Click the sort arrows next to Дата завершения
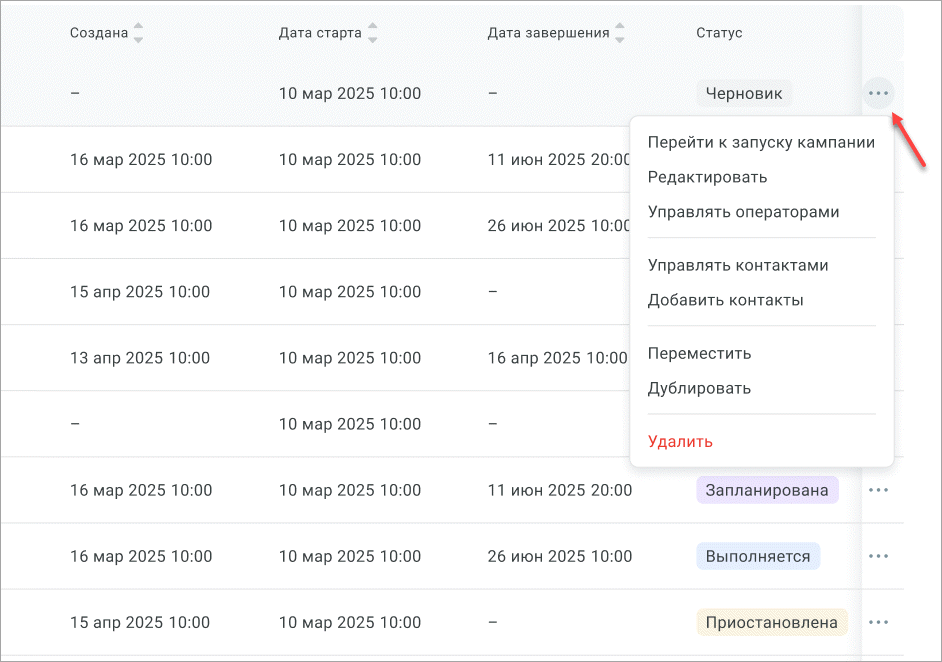Image resolution: width=942 pixels, height=662 pixels. pyautogui.click(x=620, y=33)
